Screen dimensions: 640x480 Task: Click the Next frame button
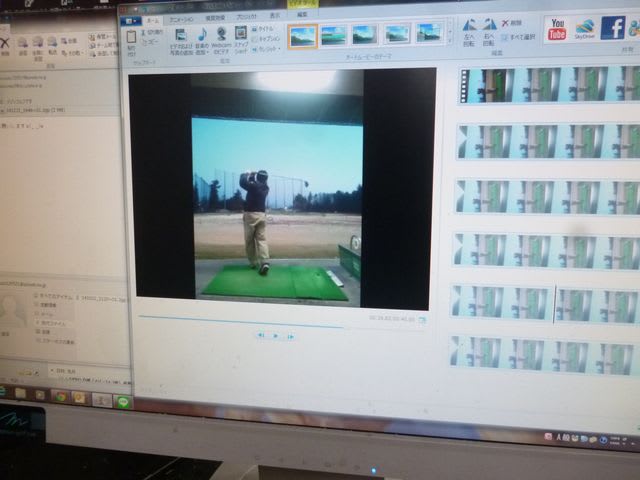click(291, 337)
